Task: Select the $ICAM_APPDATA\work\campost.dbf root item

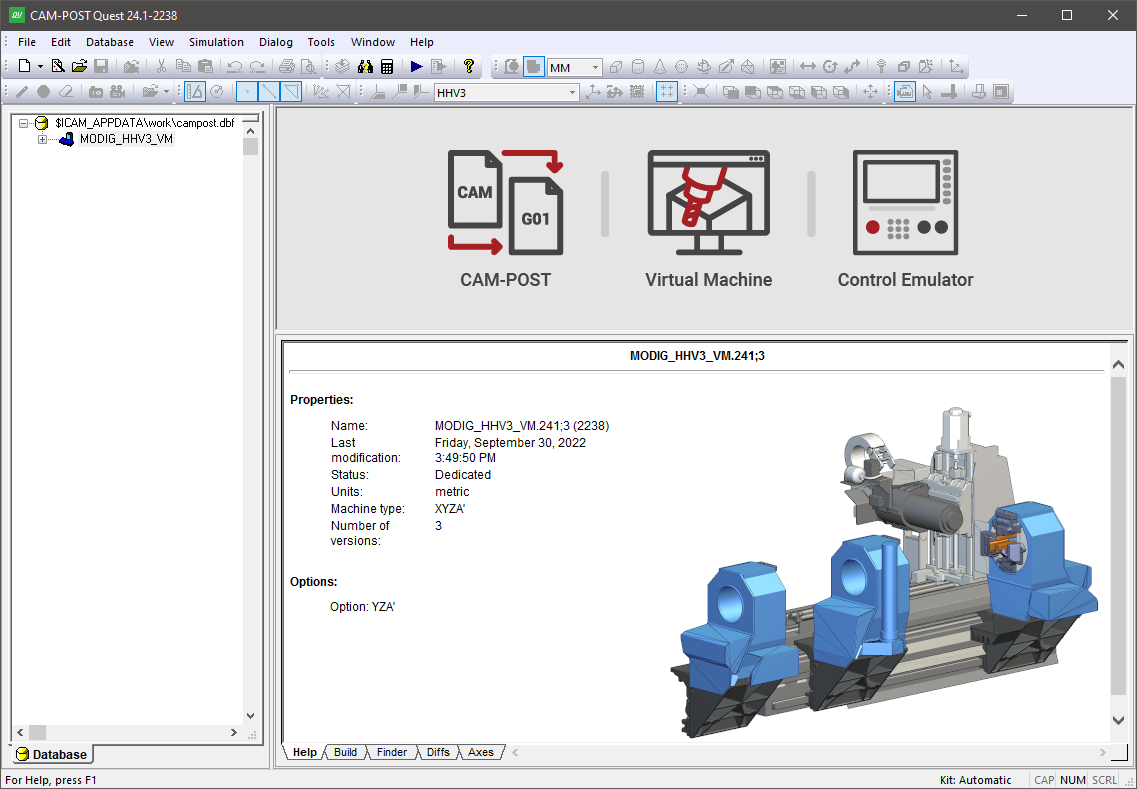Action: 145,123
